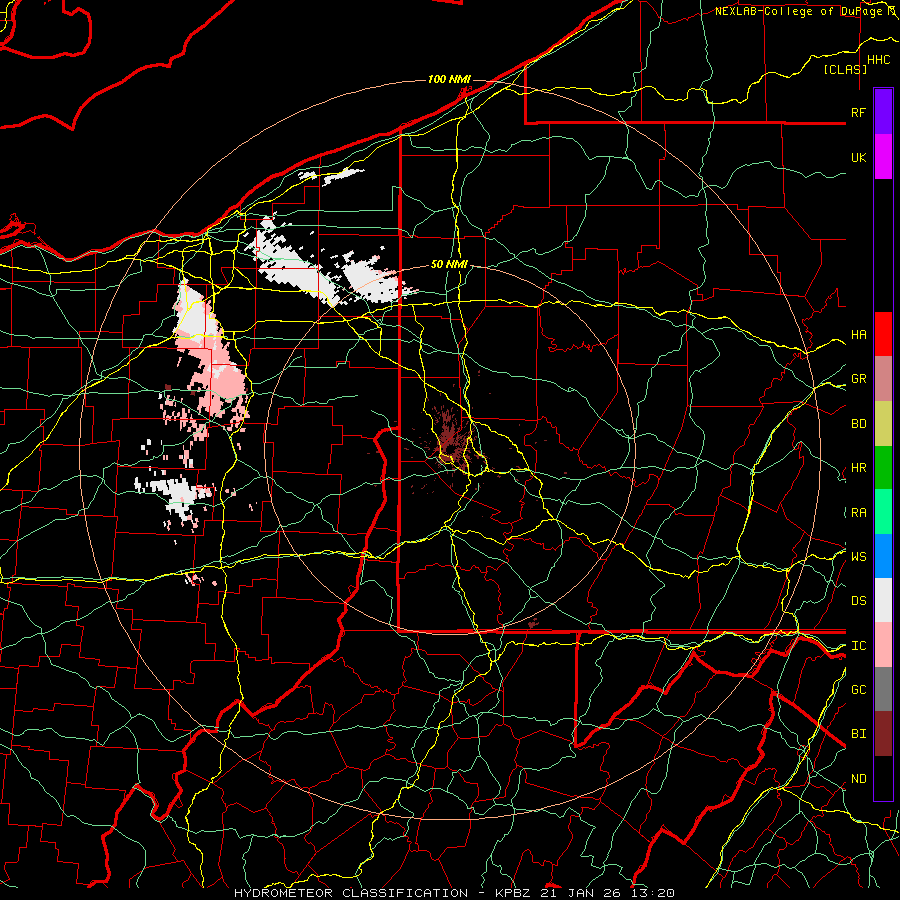Click the blue WS legend swatch
900x900 pixels.
point(883,556)
